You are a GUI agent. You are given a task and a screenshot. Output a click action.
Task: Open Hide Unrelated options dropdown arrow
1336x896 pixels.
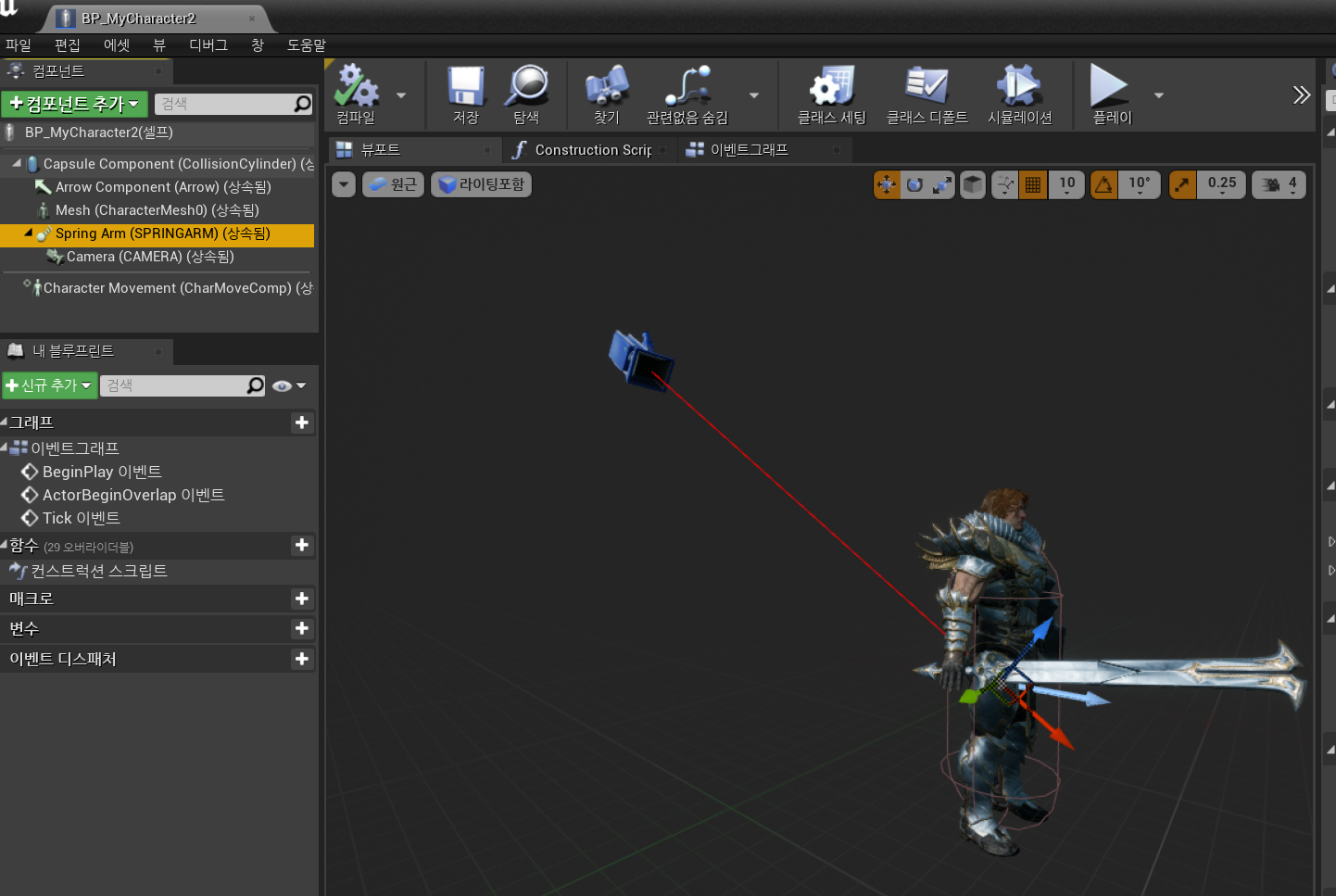click(x=754, y=95)
